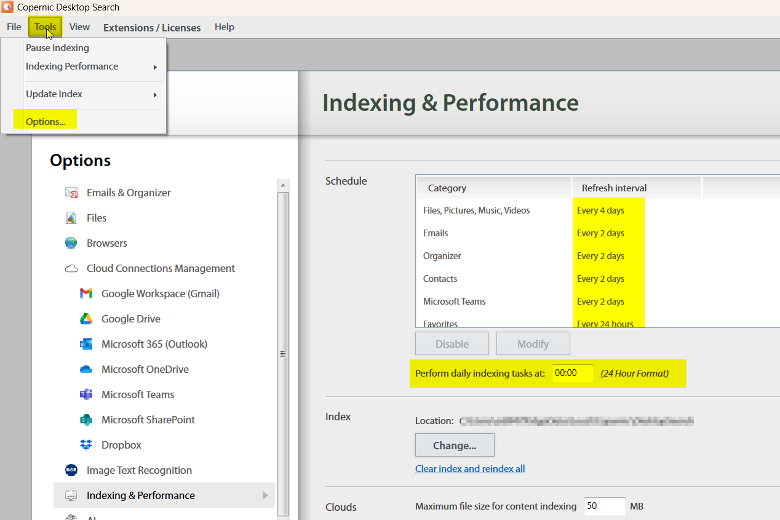Click the Indexing & Performance monitor icon
Image resolution: width=780 pixels, height=520 pixels.
(x=71, y=495)
